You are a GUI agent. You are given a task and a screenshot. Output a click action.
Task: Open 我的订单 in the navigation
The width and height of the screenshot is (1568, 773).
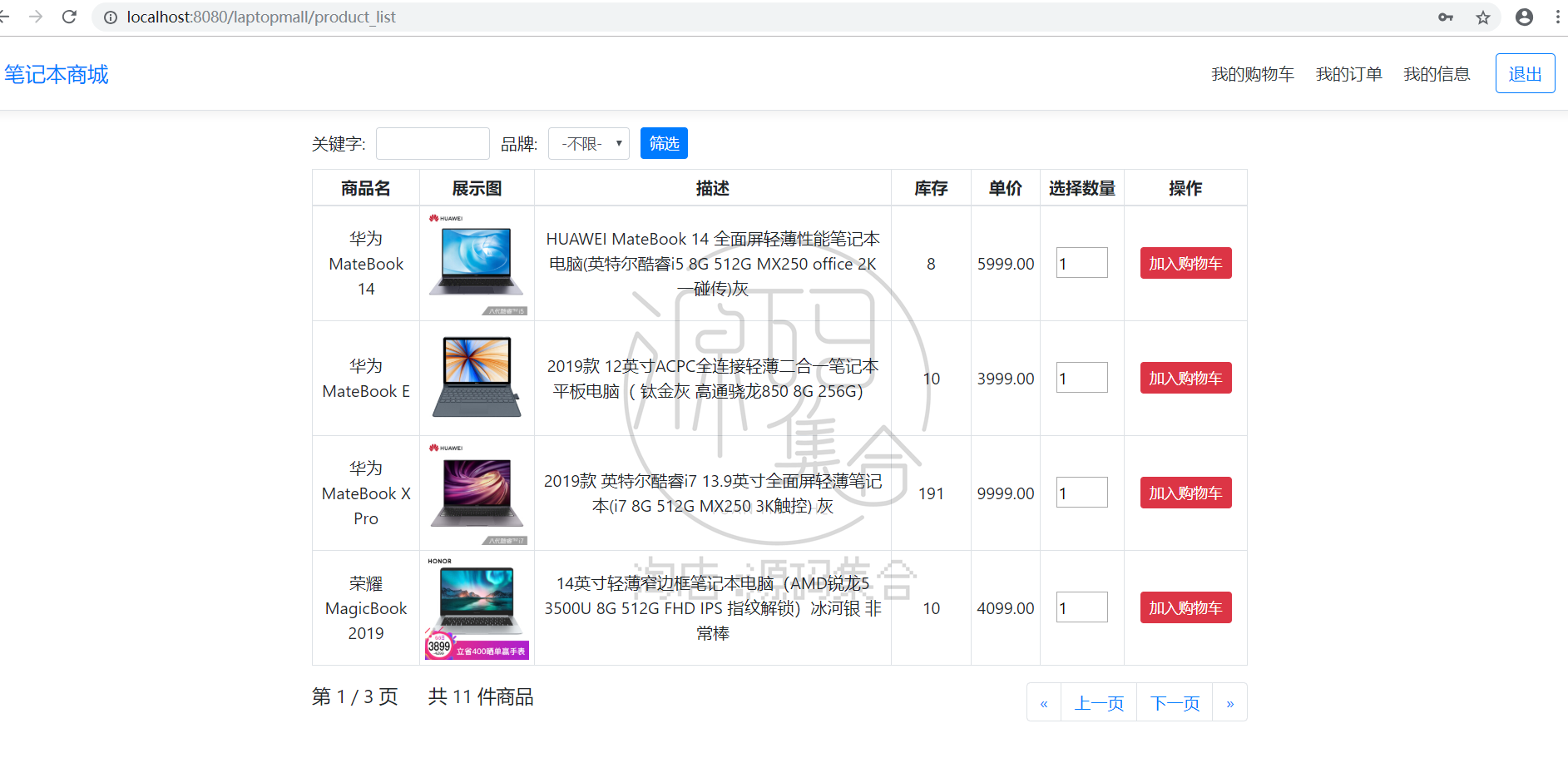point(1348,74)
